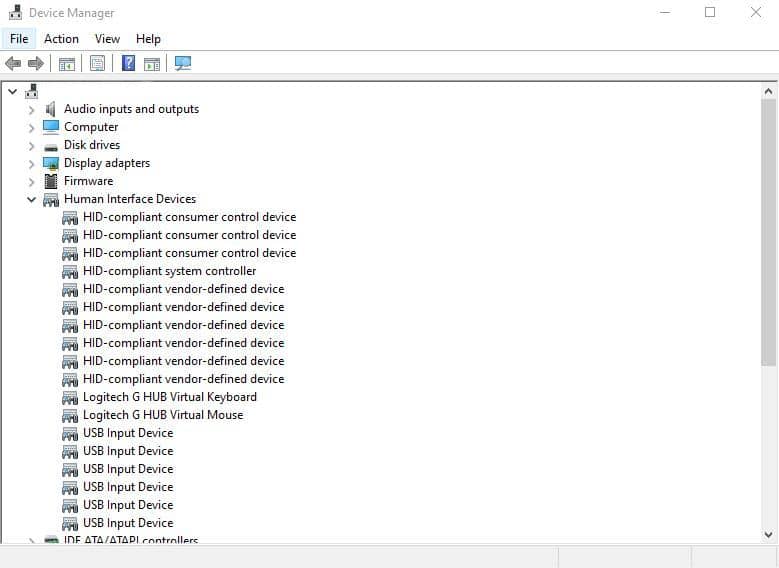This screenshot has width=779, height=568.
Task: Click the Forward arrow toolbar icon
Action: [x=36, y=64]
